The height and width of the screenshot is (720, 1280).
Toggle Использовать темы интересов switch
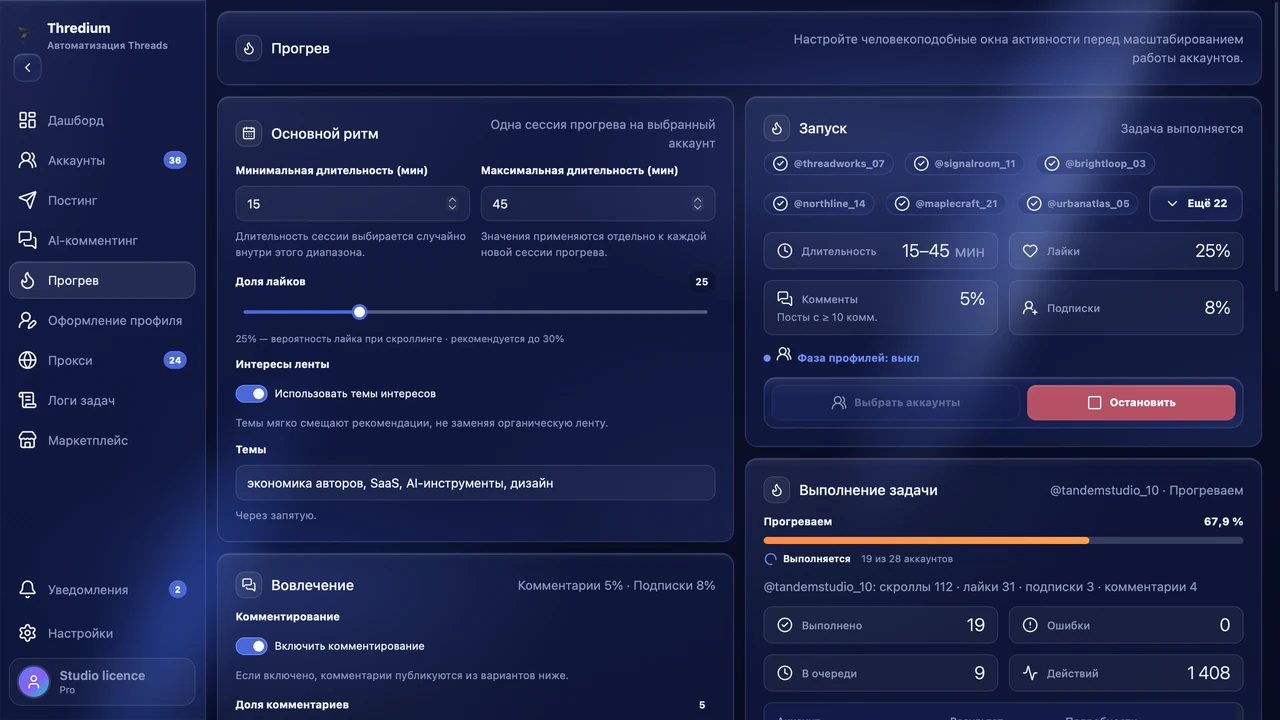click(252, 394)
